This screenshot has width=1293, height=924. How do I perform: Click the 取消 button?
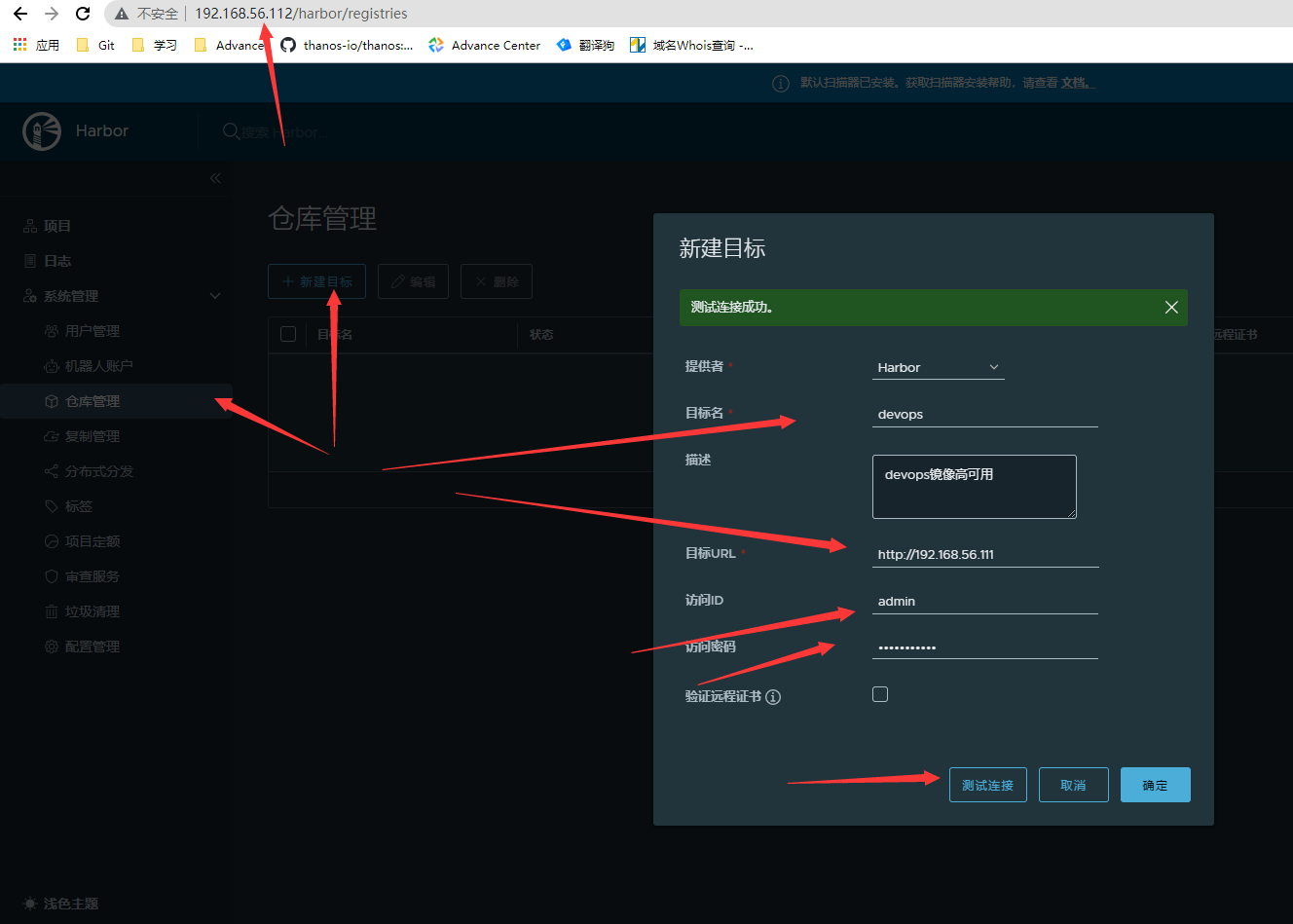pos(1073,785)
